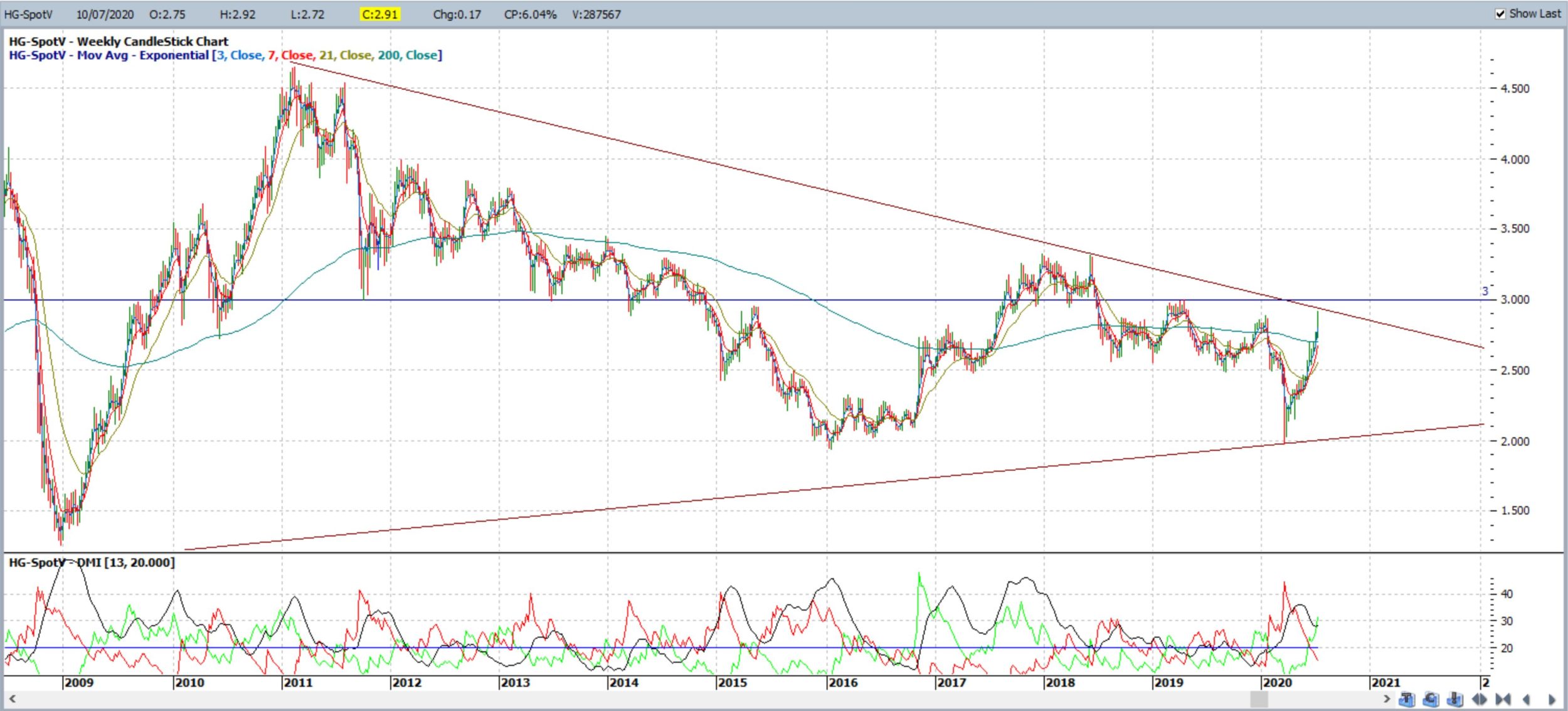Click the compress chart inward arrows icon

1503,698
